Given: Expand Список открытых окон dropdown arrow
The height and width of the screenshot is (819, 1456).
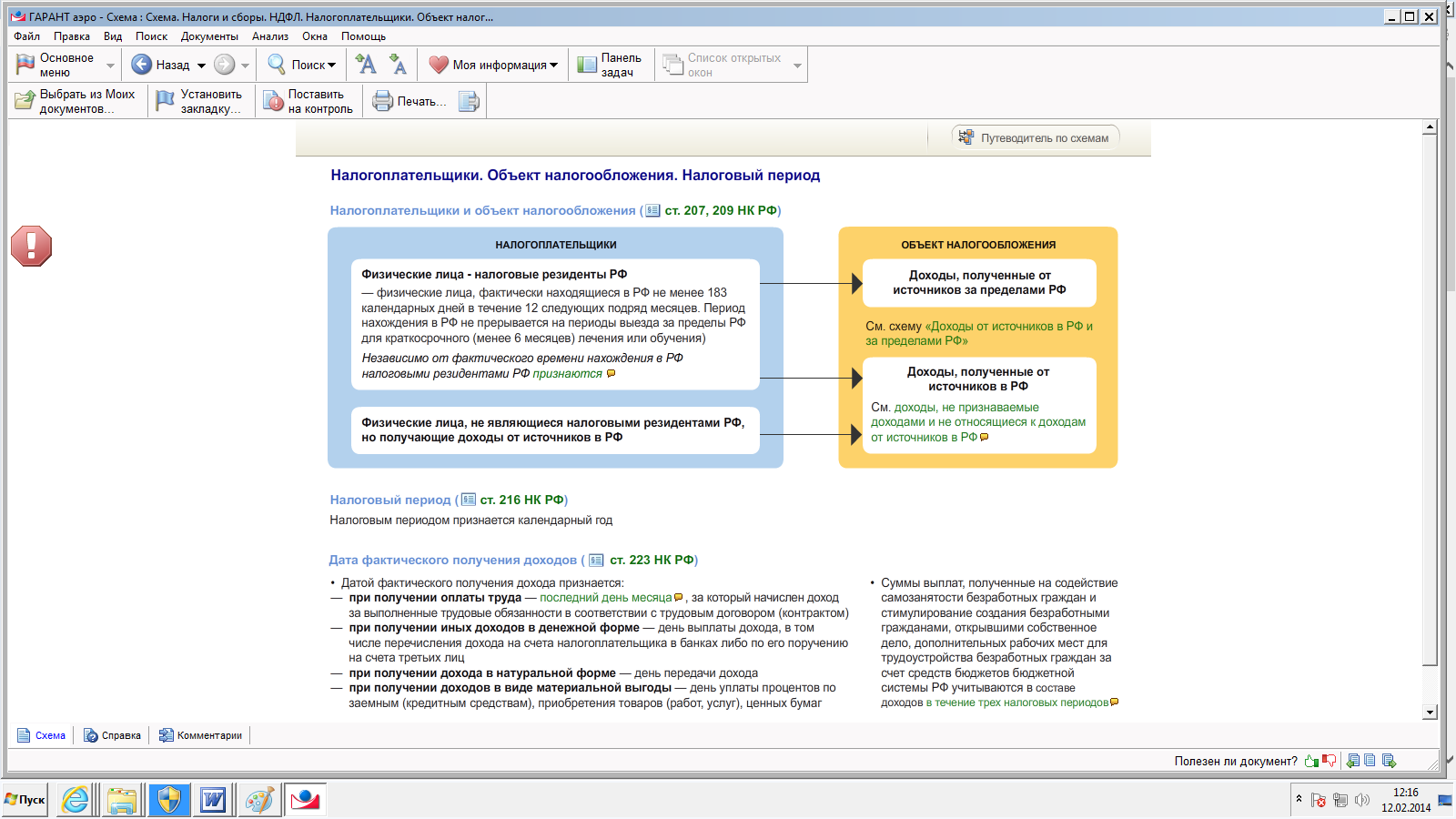Looking at the screenshot, I should (x=797, y=66).
